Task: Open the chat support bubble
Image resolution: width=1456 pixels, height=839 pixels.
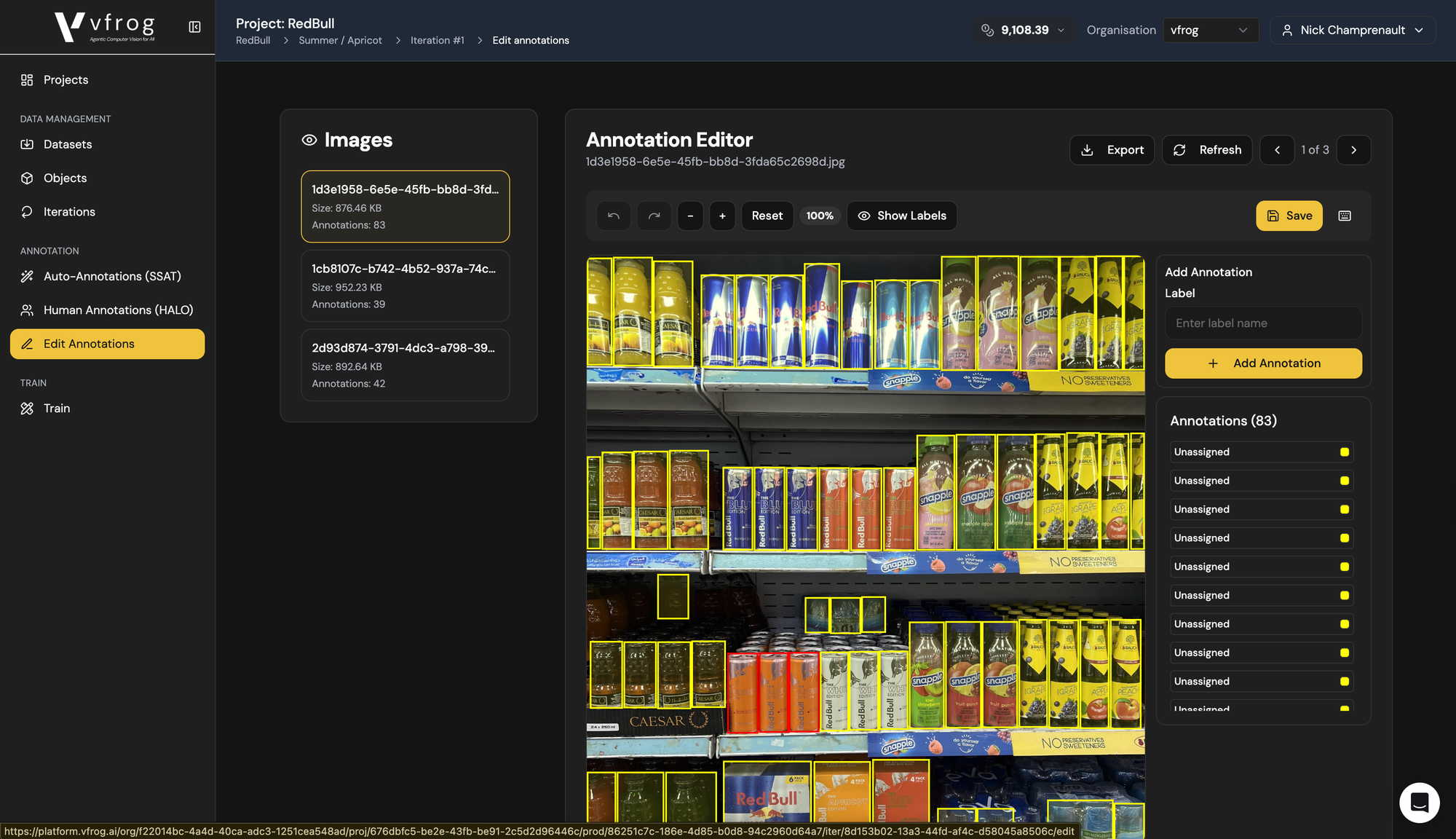Action: coord(1419,803)
